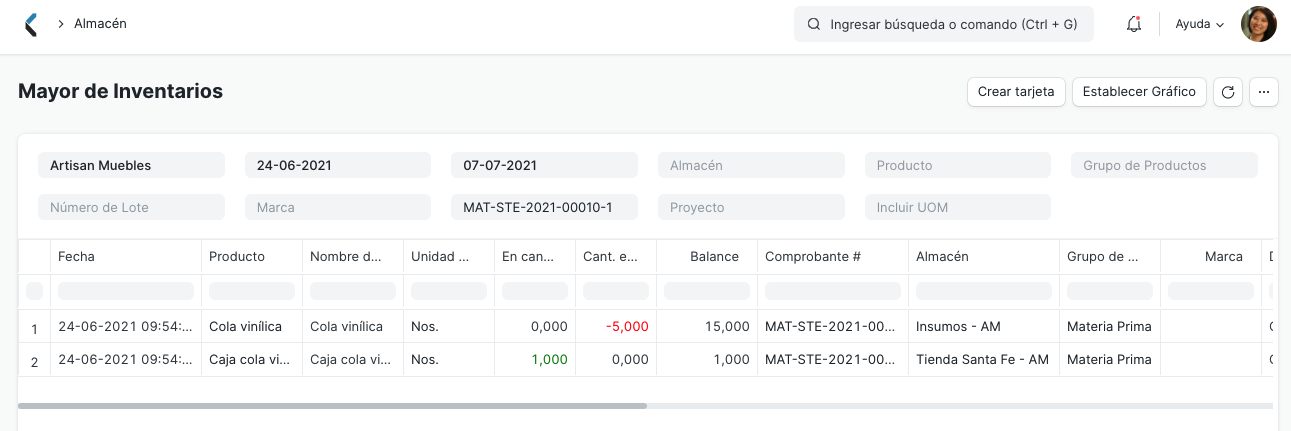
Task: Click the -5,000 outgoing quantity cell
Action: [616, 326]
